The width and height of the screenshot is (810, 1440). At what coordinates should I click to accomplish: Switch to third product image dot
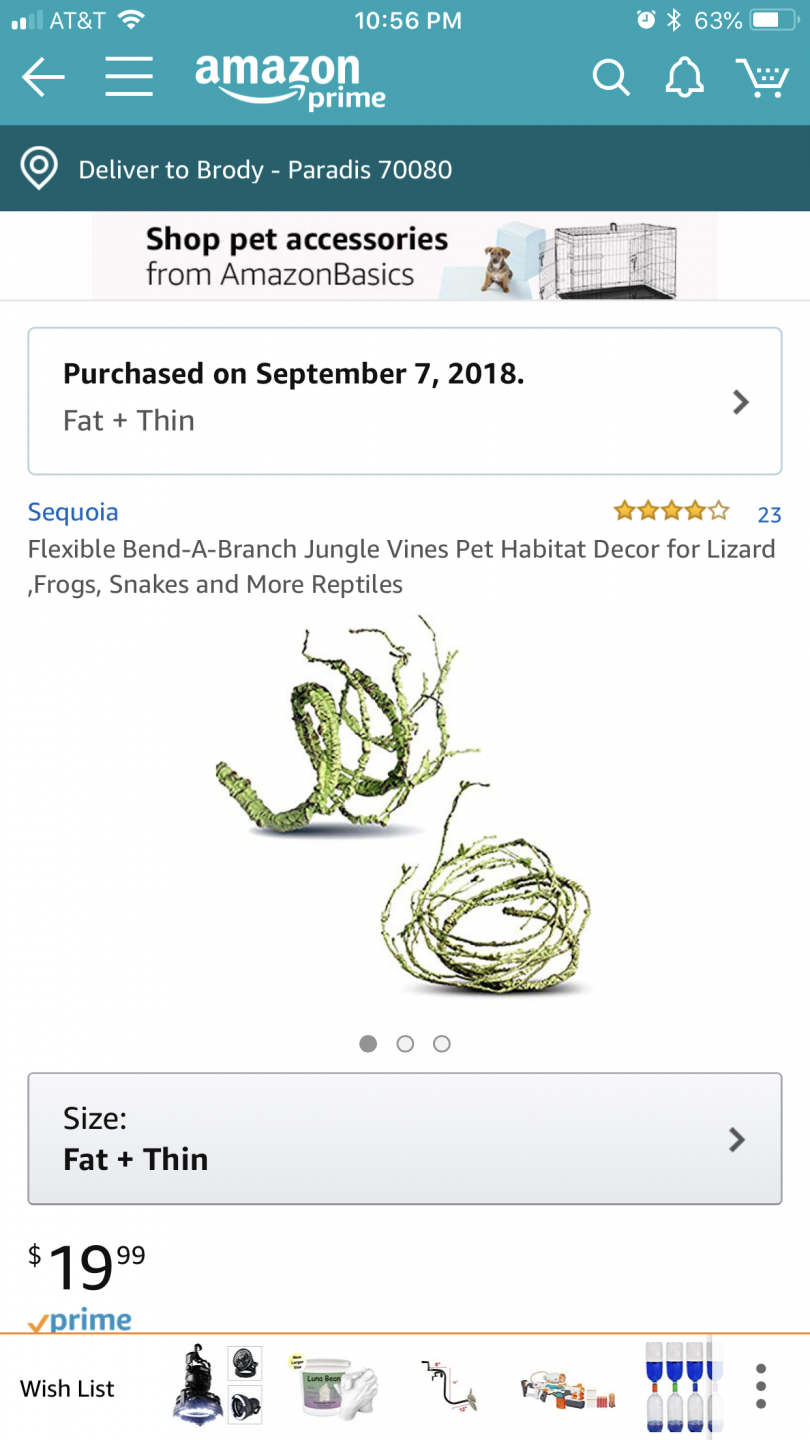pos(442,1044)
